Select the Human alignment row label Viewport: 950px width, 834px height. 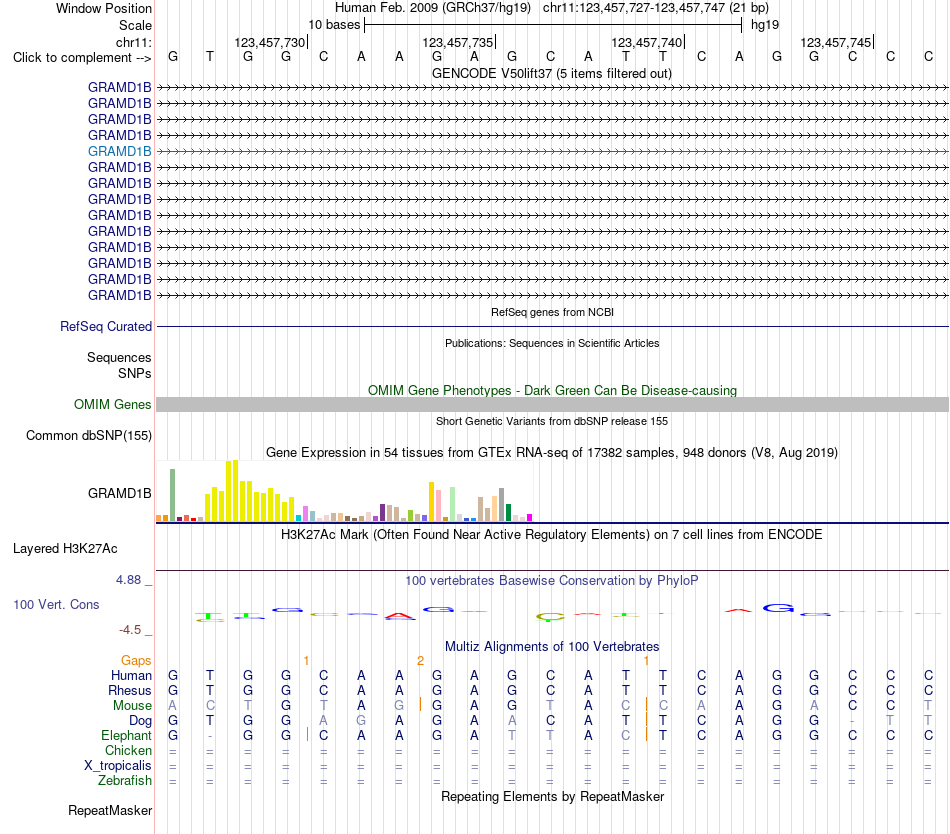coord(131,675)
